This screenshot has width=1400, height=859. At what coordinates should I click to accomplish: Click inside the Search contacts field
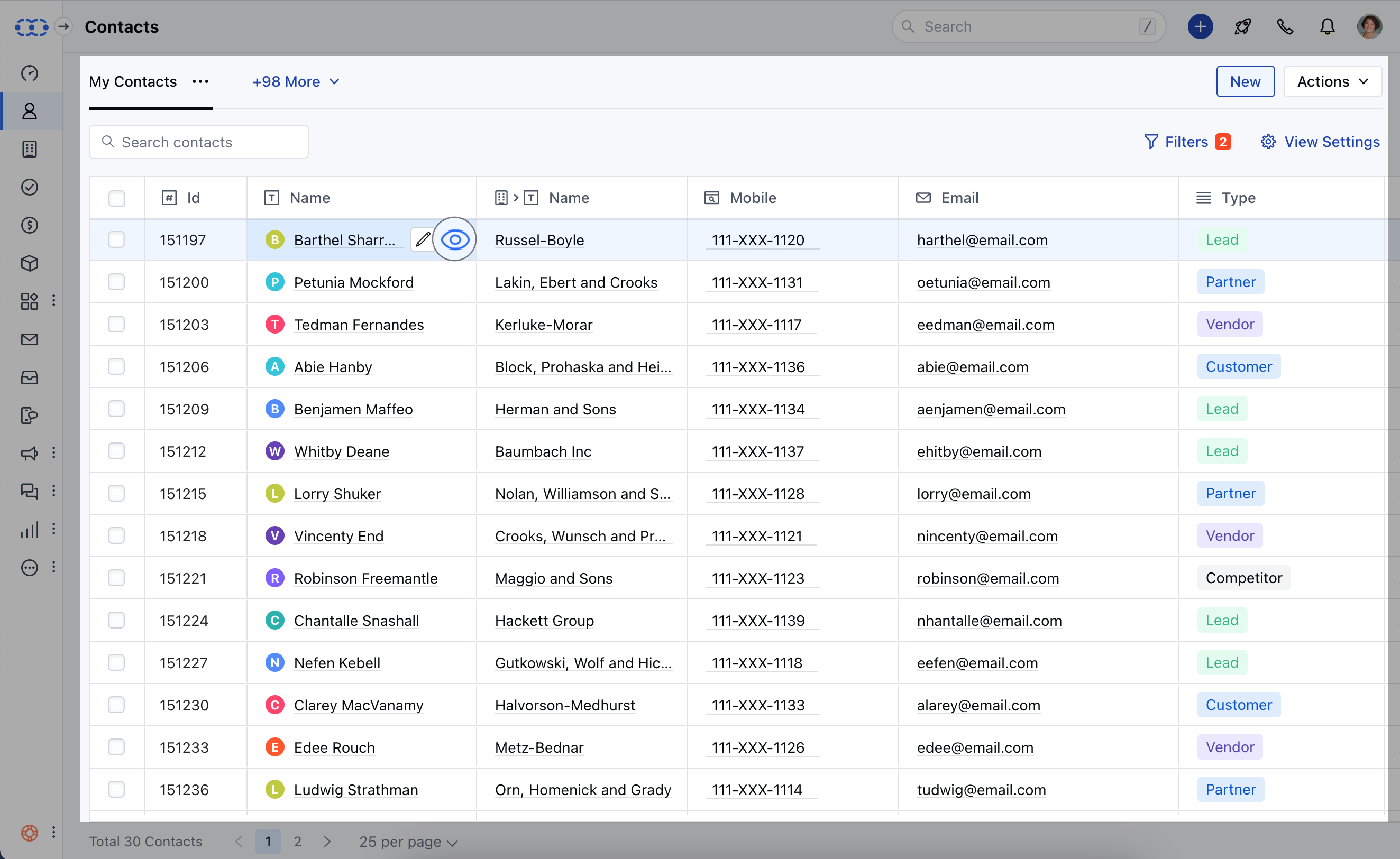[x=199, y=142]
